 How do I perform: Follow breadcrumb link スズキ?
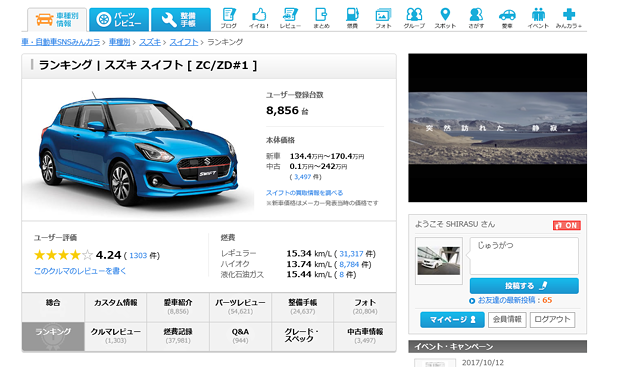[x=150, y=42]
